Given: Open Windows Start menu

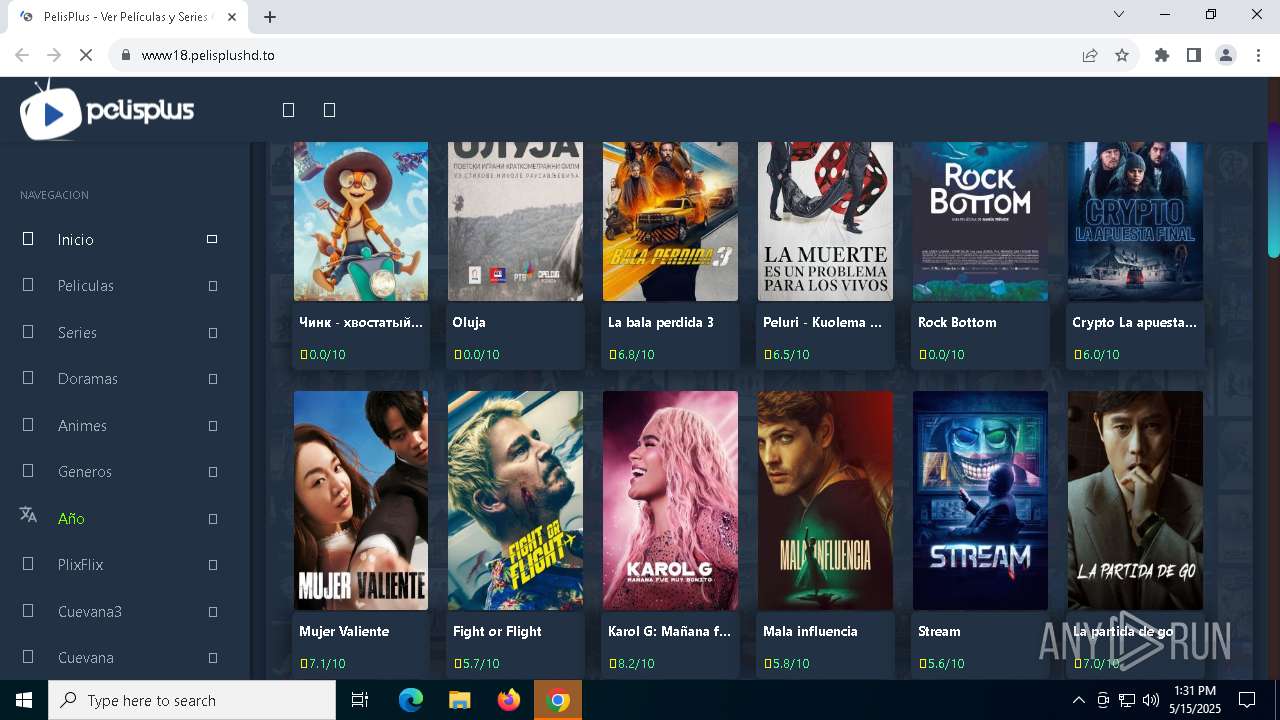Looking at the screenshot, I should tap(23, 700).
